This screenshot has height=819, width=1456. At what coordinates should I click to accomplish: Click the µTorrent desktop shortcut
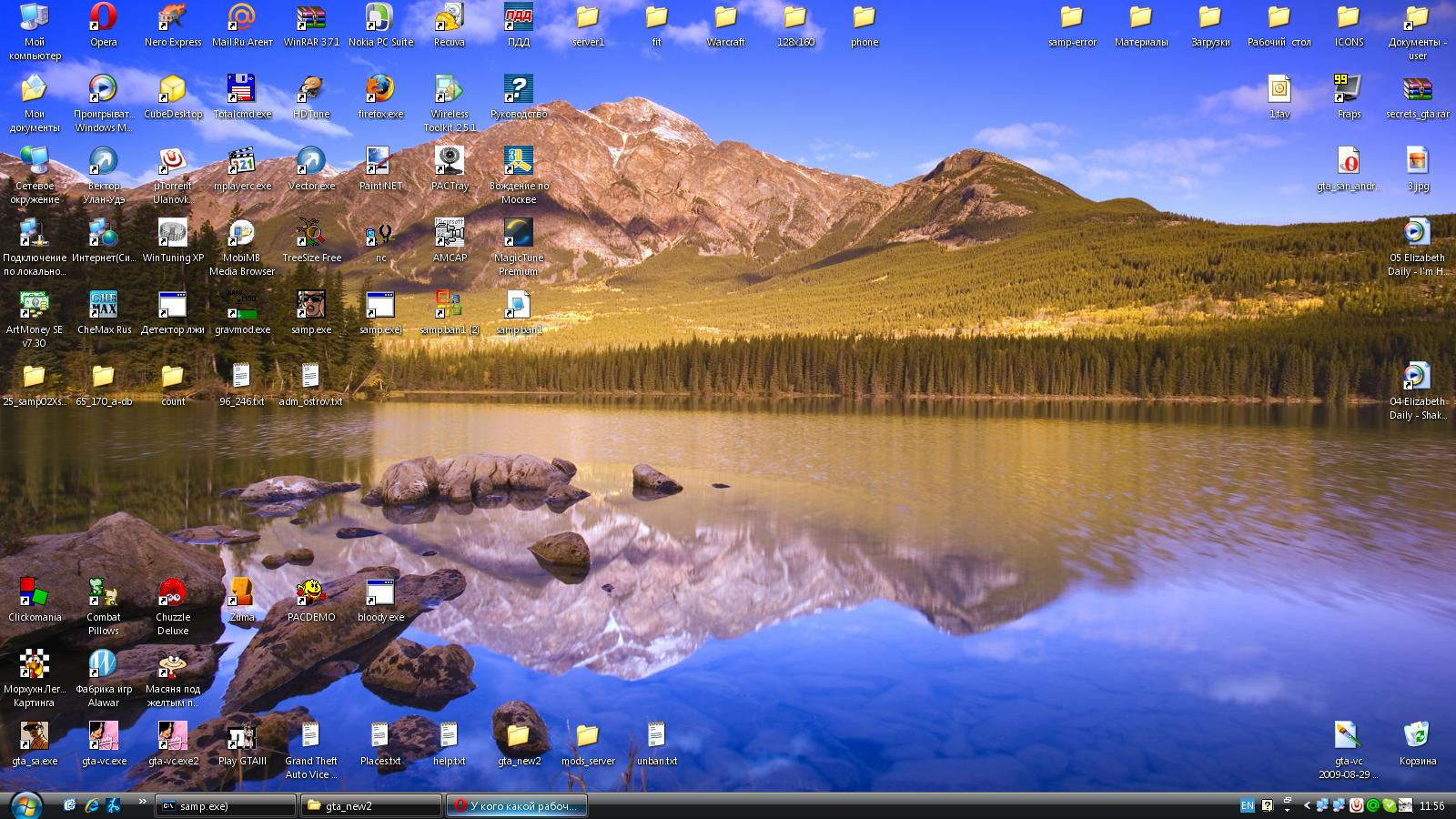click(x=172, y=162)
